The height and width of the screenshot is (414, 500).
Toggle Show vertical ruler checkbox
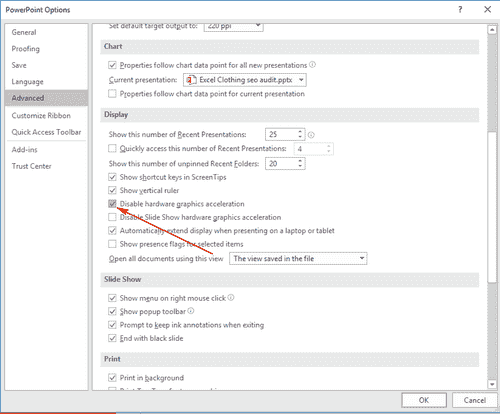(x=112, y=190)
